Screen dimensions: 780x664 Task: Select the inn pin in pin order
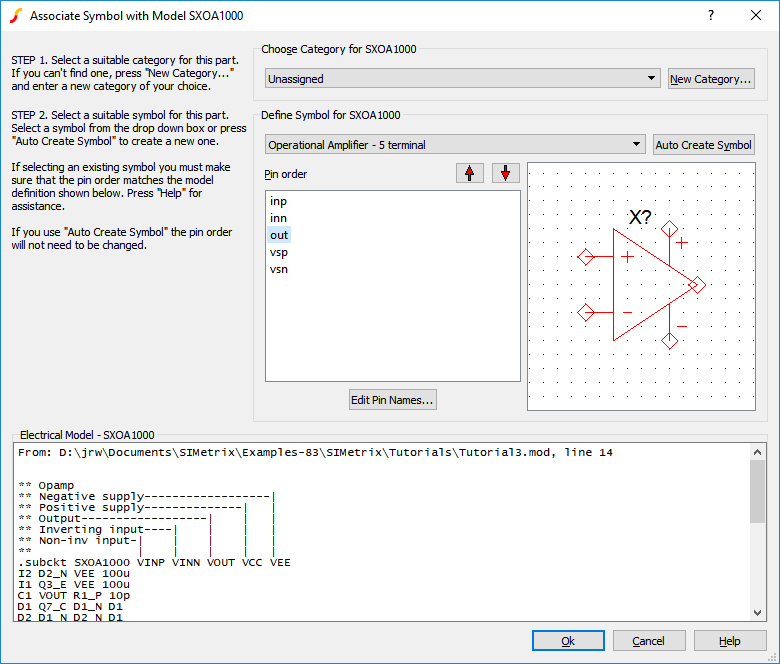(279, 218)
